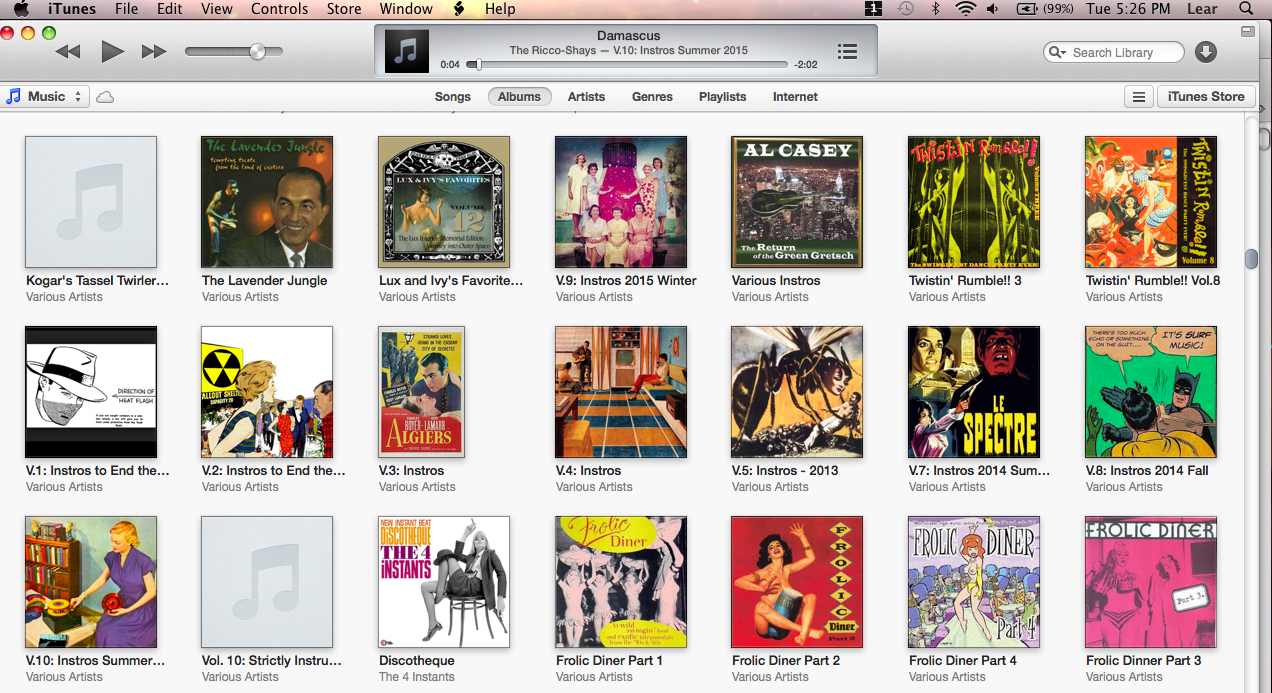Image resolution: width=1272 pixels, height=693 pixels.
Task: Open the Wi-Fi status menu
Action: click(965, 9)
